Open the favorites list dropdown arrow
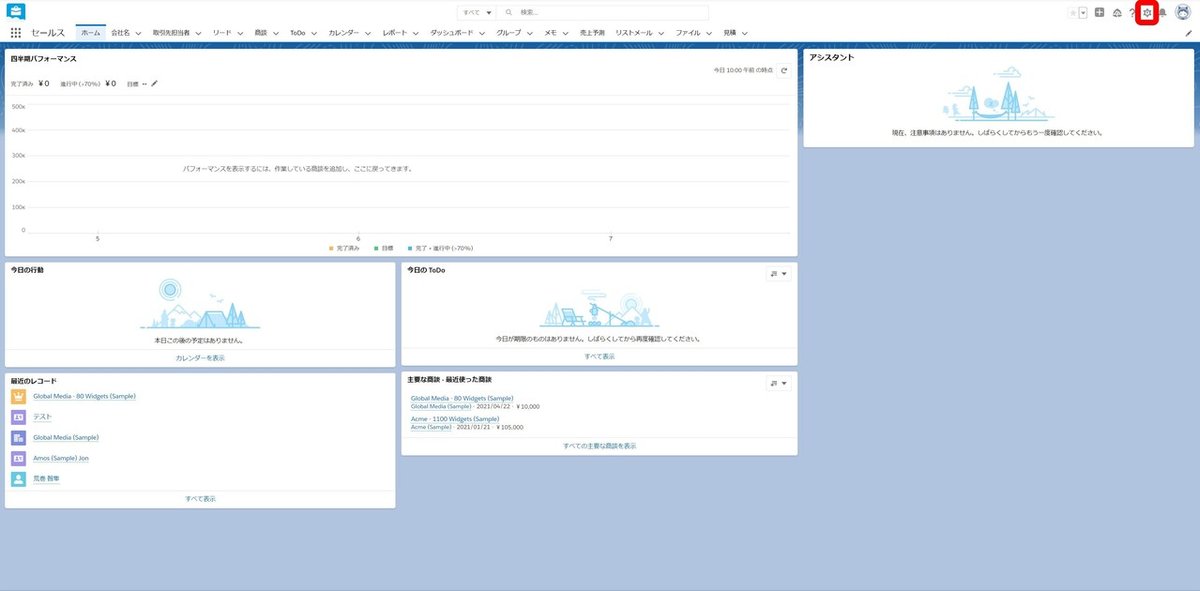Image resolution: width=1200 pixels, height=591 pixels. 1083,13
